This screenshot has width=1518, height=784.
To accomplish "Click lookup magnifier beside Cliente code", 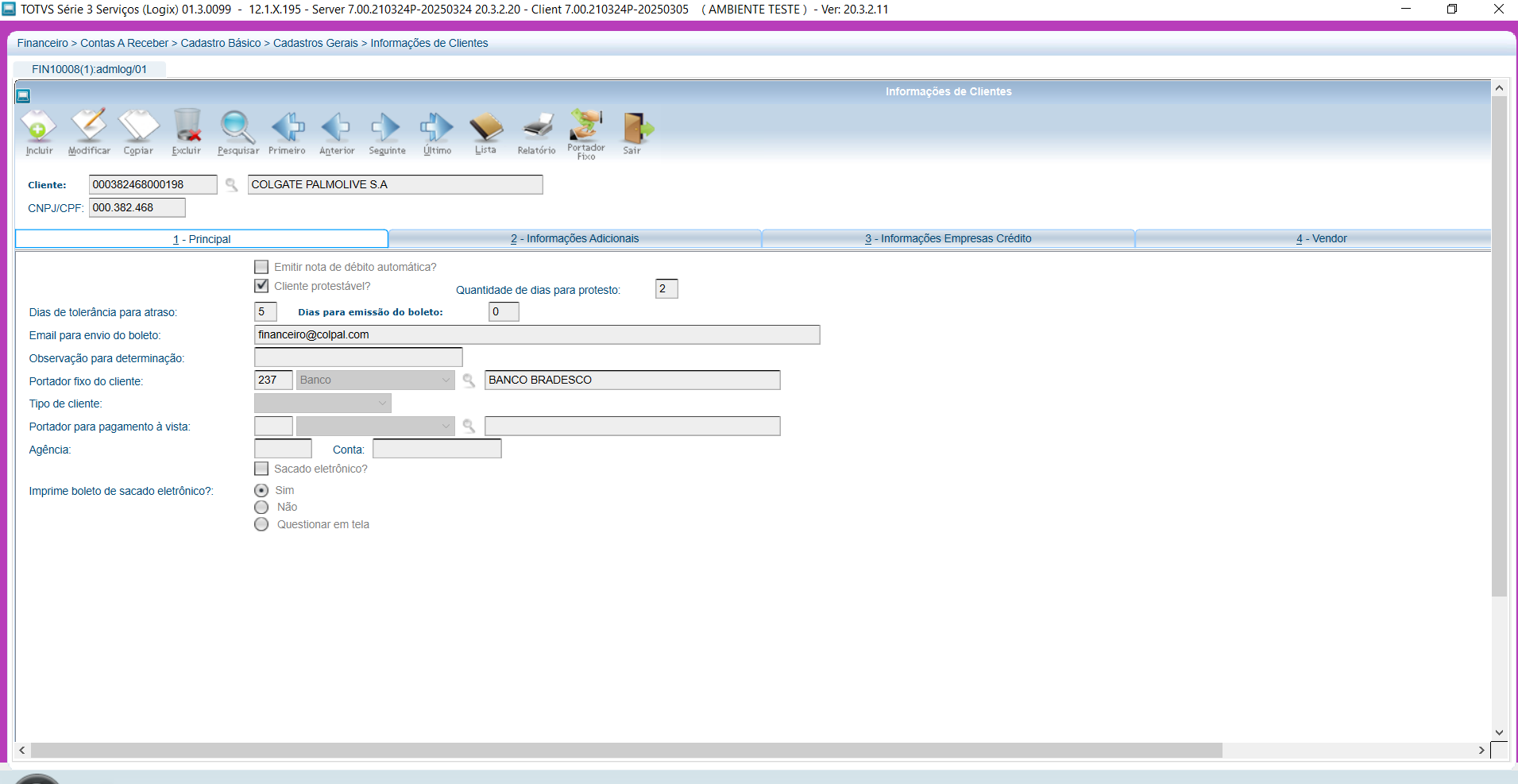I will coord(231,185).
